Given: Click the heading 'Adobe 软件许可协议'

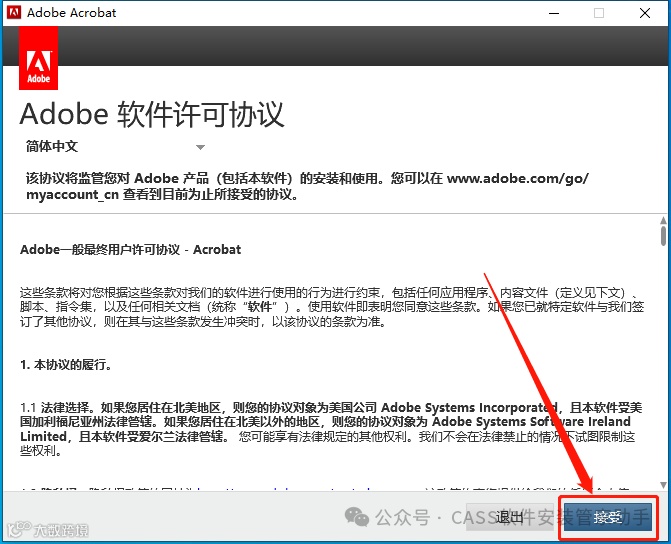Looking at the screenshot, I should pos(152,114).
